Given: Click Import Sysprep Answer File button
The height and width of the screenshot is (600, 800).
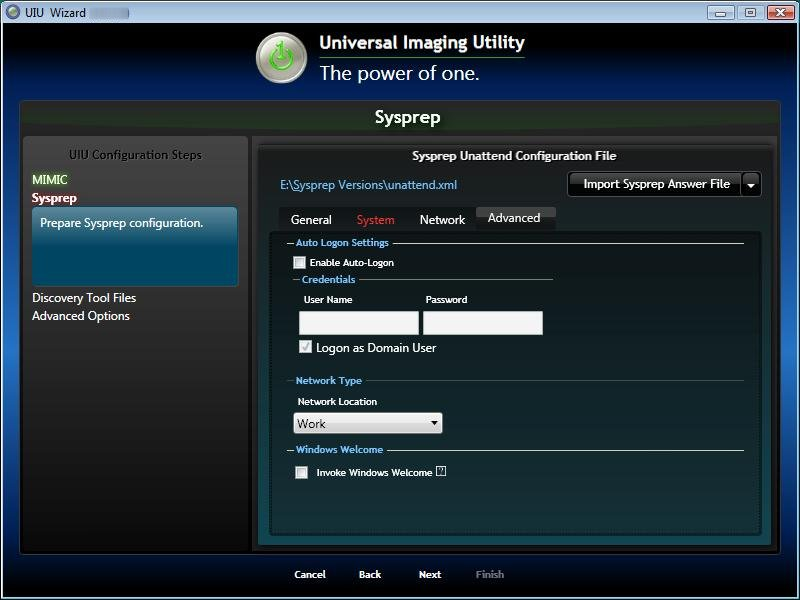Looking at the screenshot, I should 656,184.
